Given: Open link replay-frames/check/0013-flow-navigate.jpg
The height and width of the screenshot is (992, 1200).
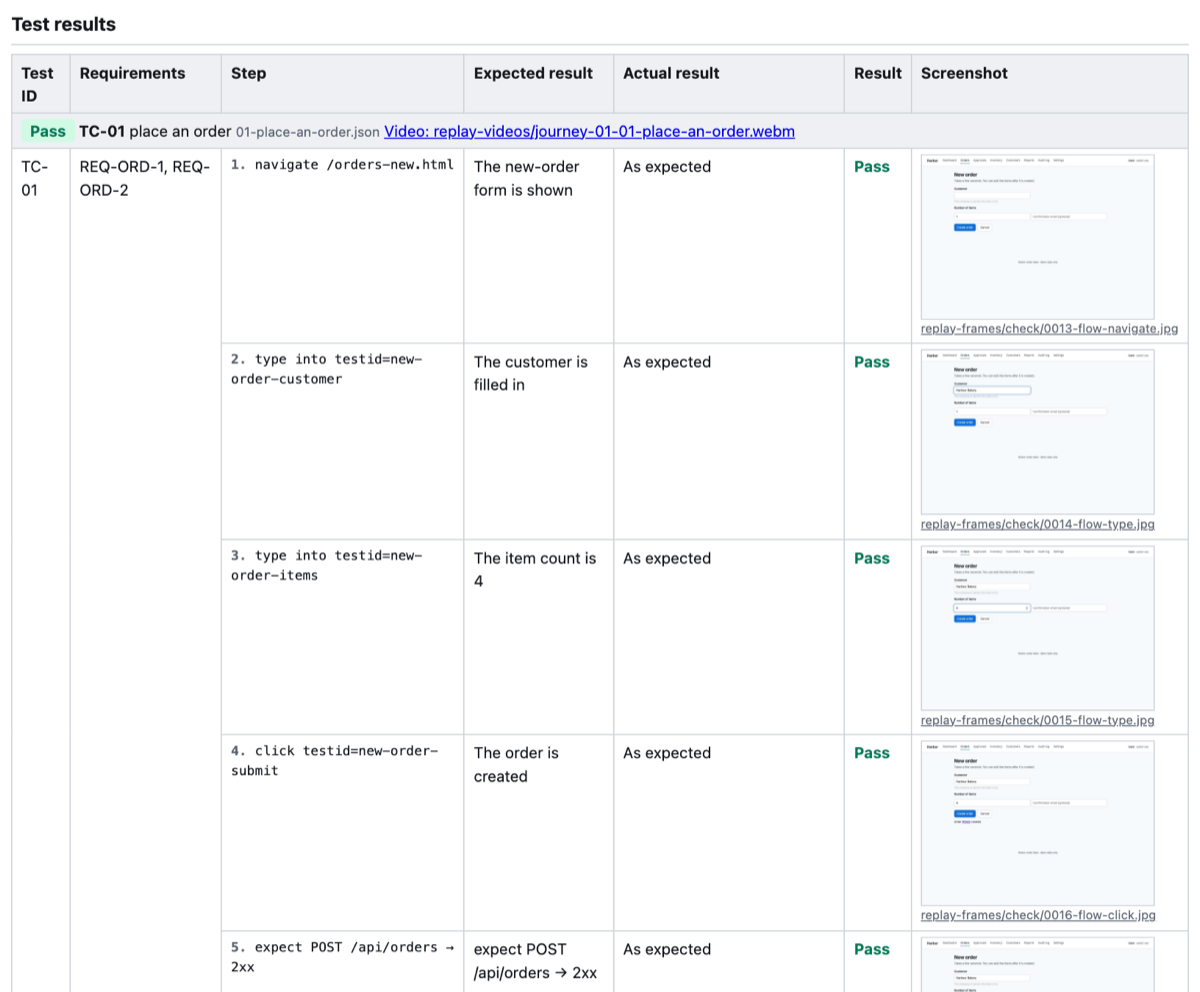Looking at the screenshot, I should [x=1049, y=328].
